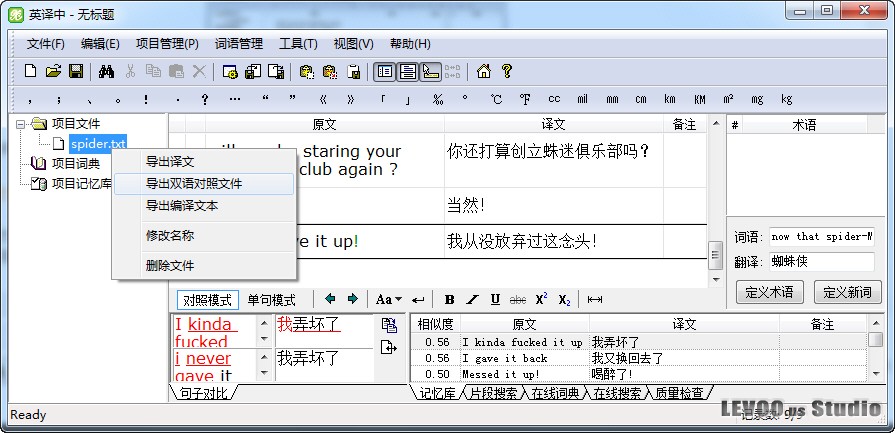Insert the ℃ symbol

coord(496,99)
